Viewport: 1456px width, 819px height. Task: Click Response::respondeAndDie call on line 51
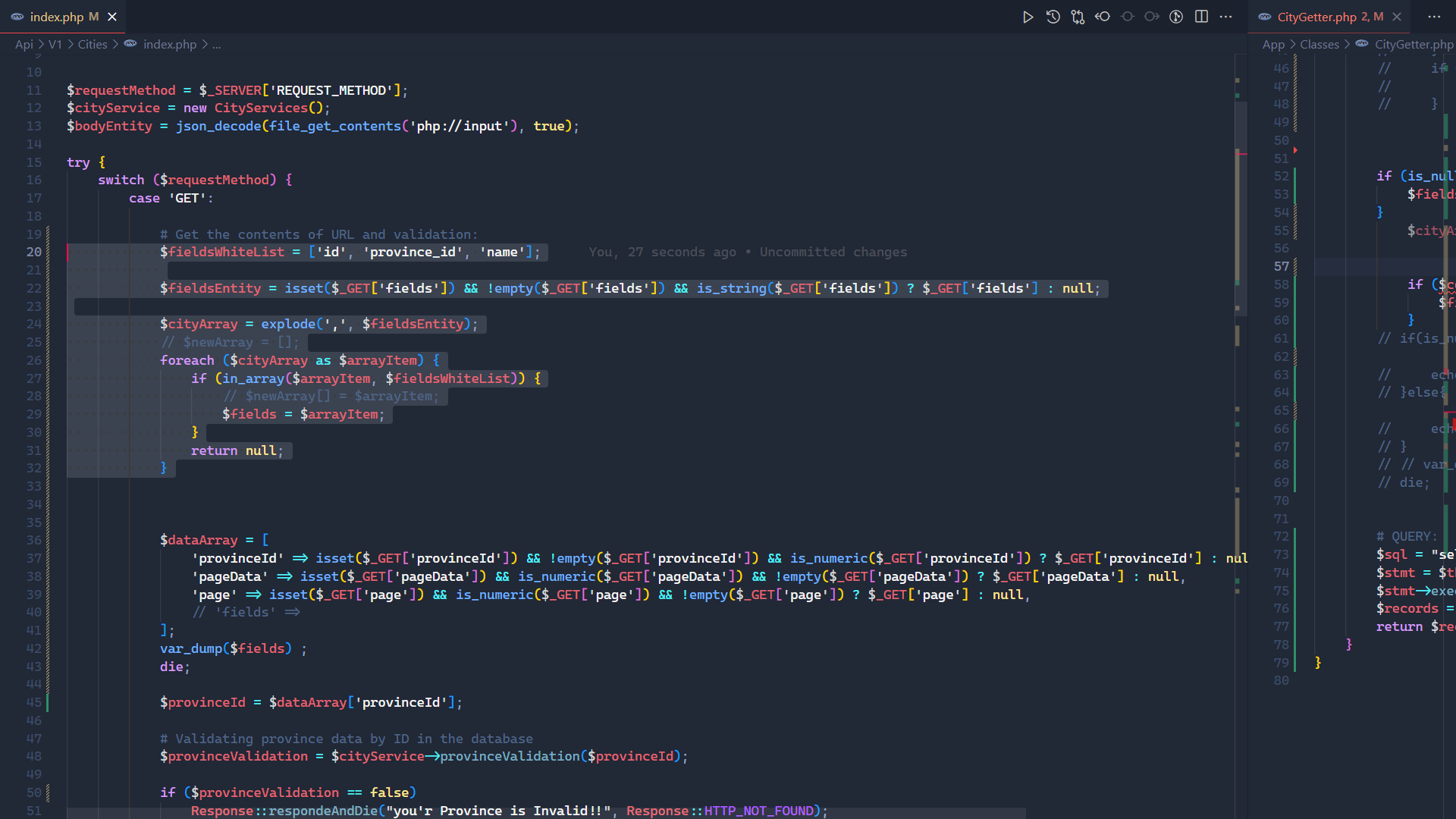pyautogui.click(x=284, y=811)
